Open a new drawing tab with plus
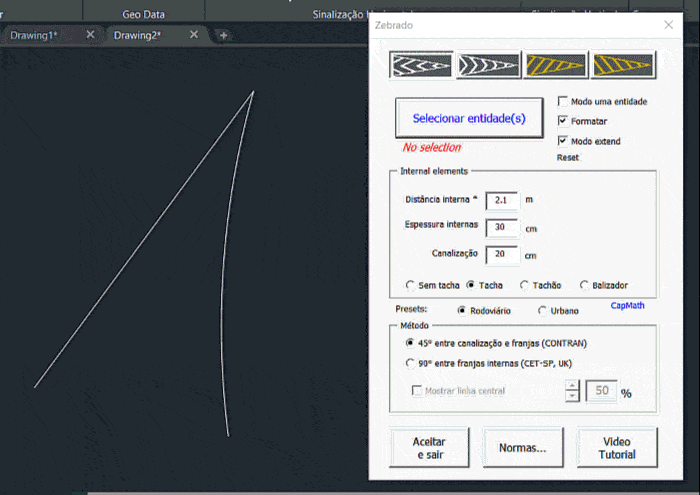The height and width of the screenshot is (495, 700). click(x=223, y=35)
